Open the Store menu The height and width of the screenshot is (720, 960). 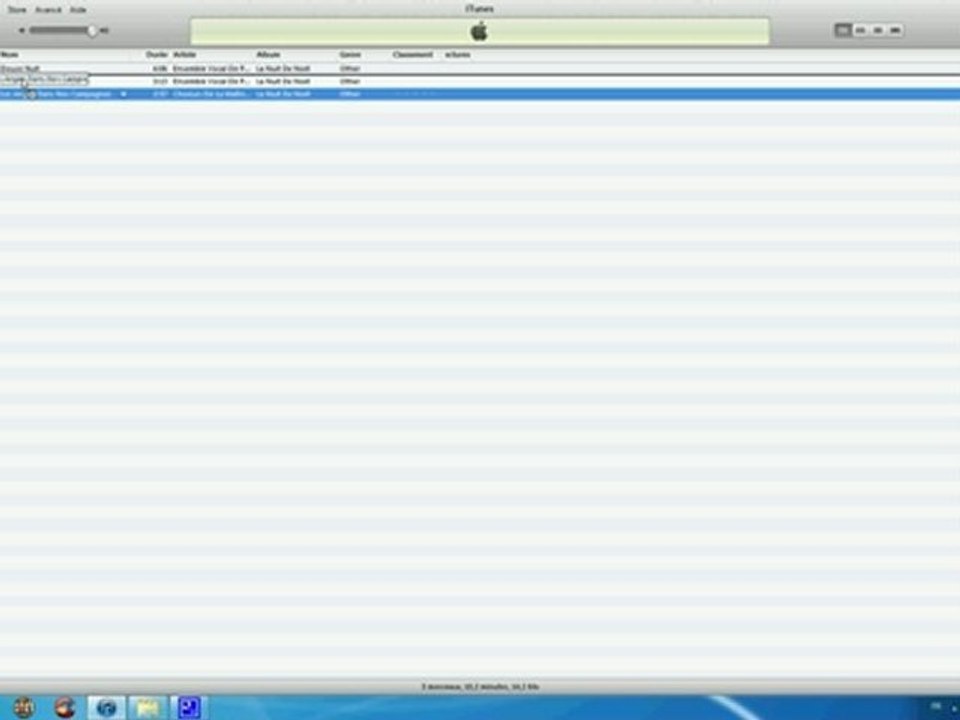click(17, 10)
